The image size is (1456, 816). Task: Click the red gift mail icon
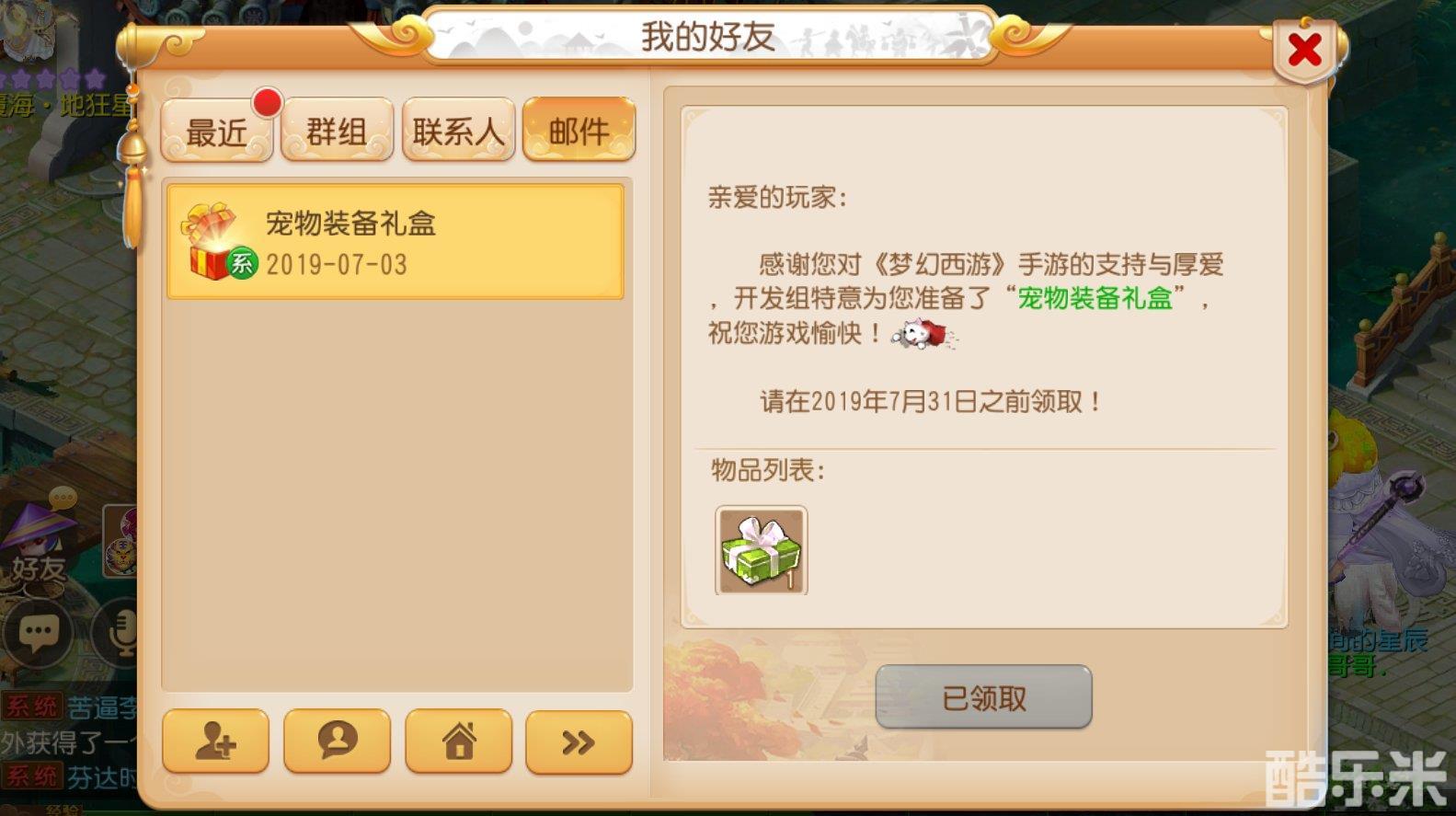(217, 242)
